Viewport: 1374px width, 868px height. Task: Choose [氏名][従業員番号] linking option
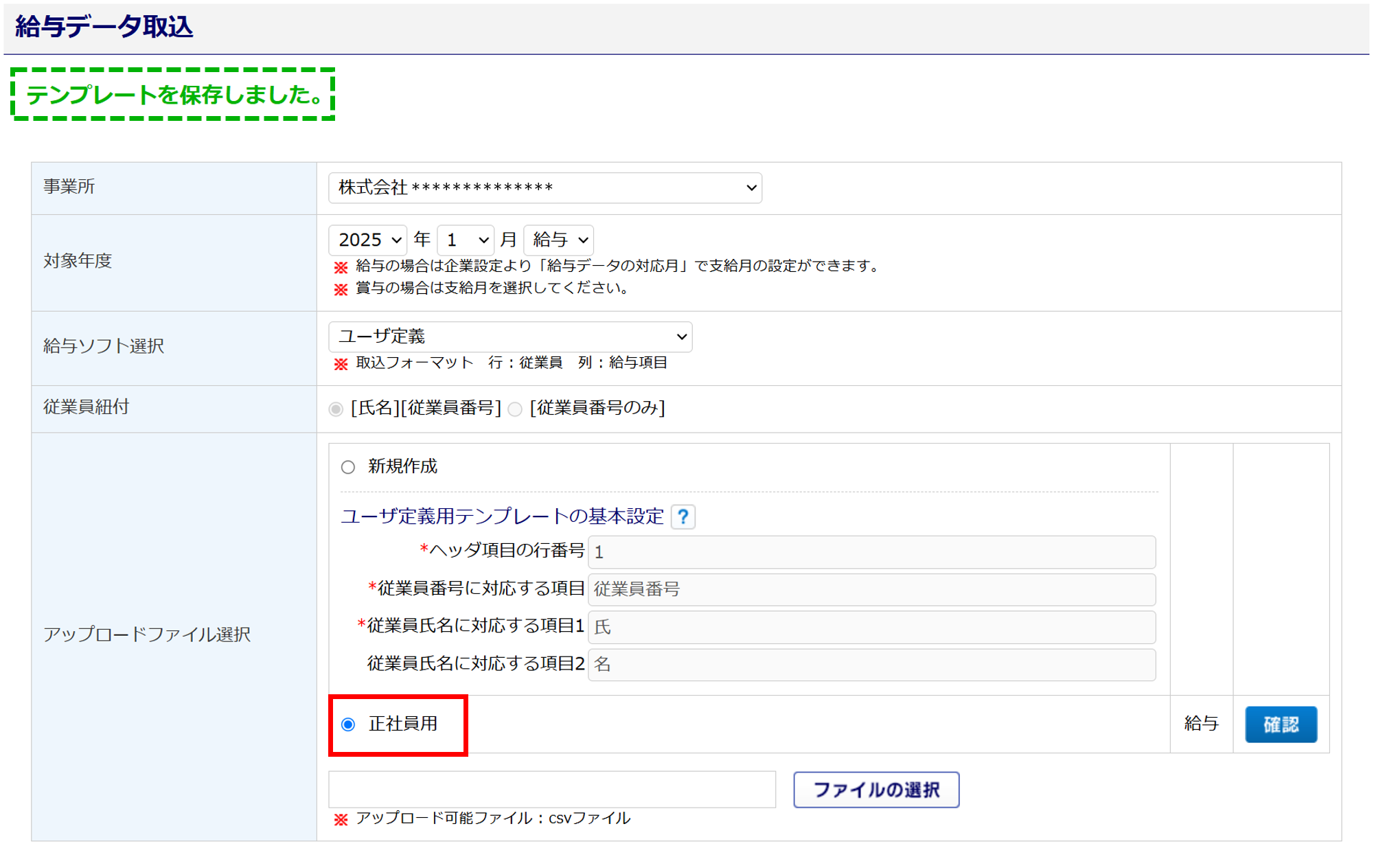pyautogui.click(x=336, y=409)
